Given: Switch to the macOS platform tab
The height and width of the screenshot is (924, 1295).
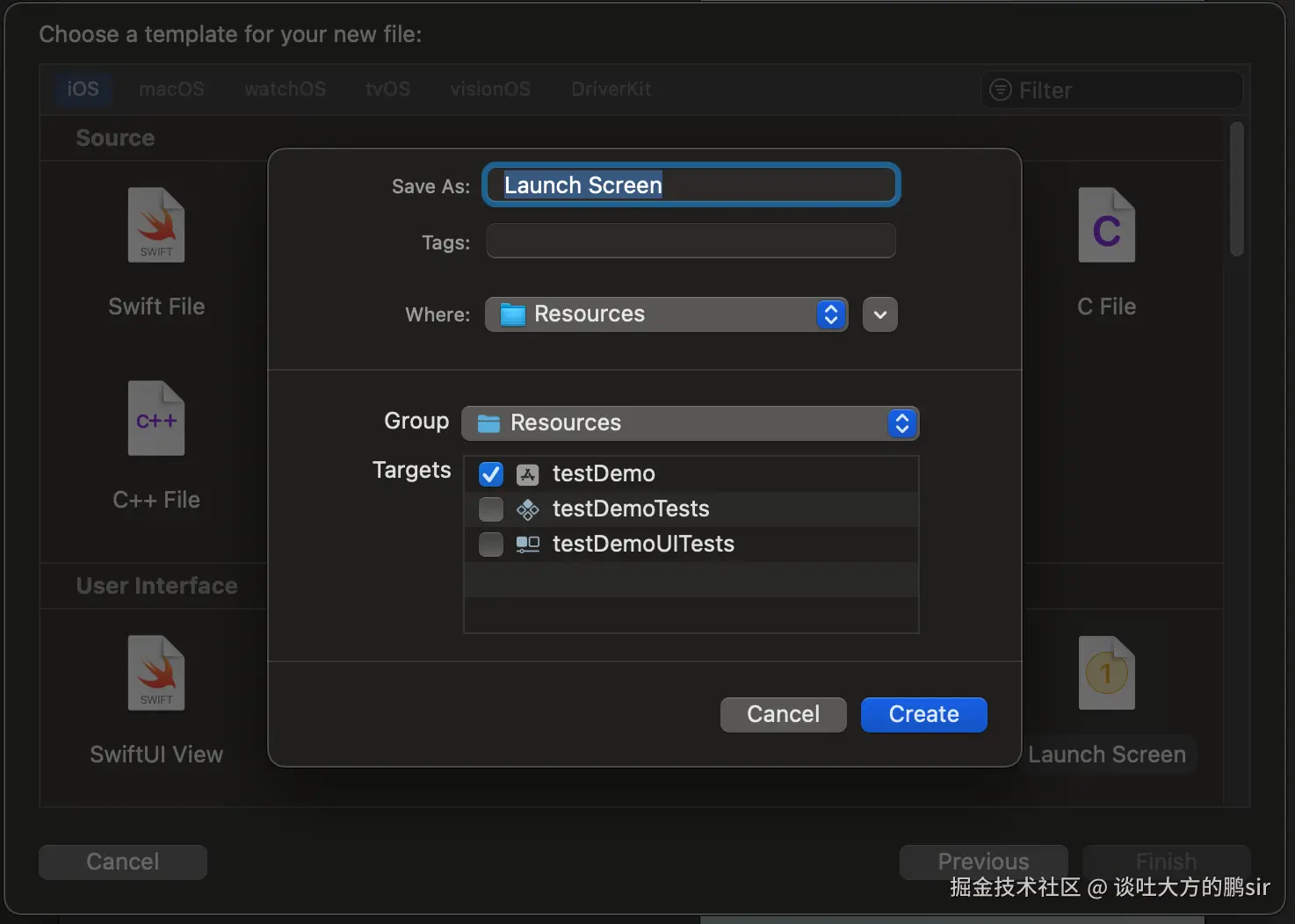Looking at the screenshot, I should coord(171,89).
